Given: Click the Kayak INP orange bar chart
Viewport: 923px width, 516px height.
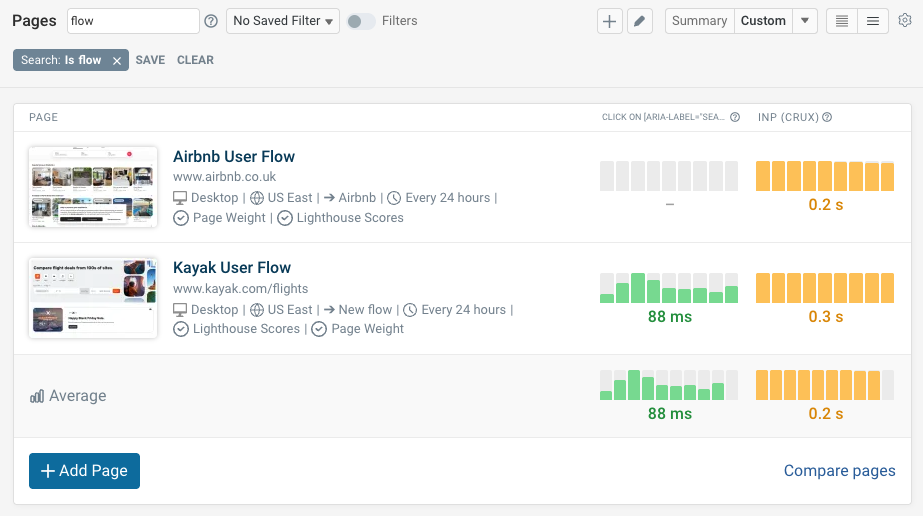Looking at the screenshot, I should click(x=825, y=288).
